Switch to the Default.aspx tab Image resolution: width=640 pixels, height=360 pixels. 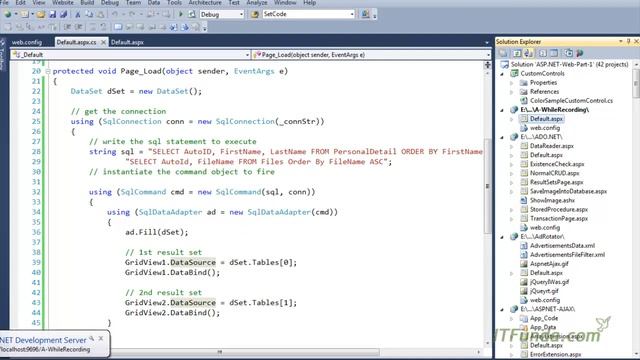(x=127, y=42)
